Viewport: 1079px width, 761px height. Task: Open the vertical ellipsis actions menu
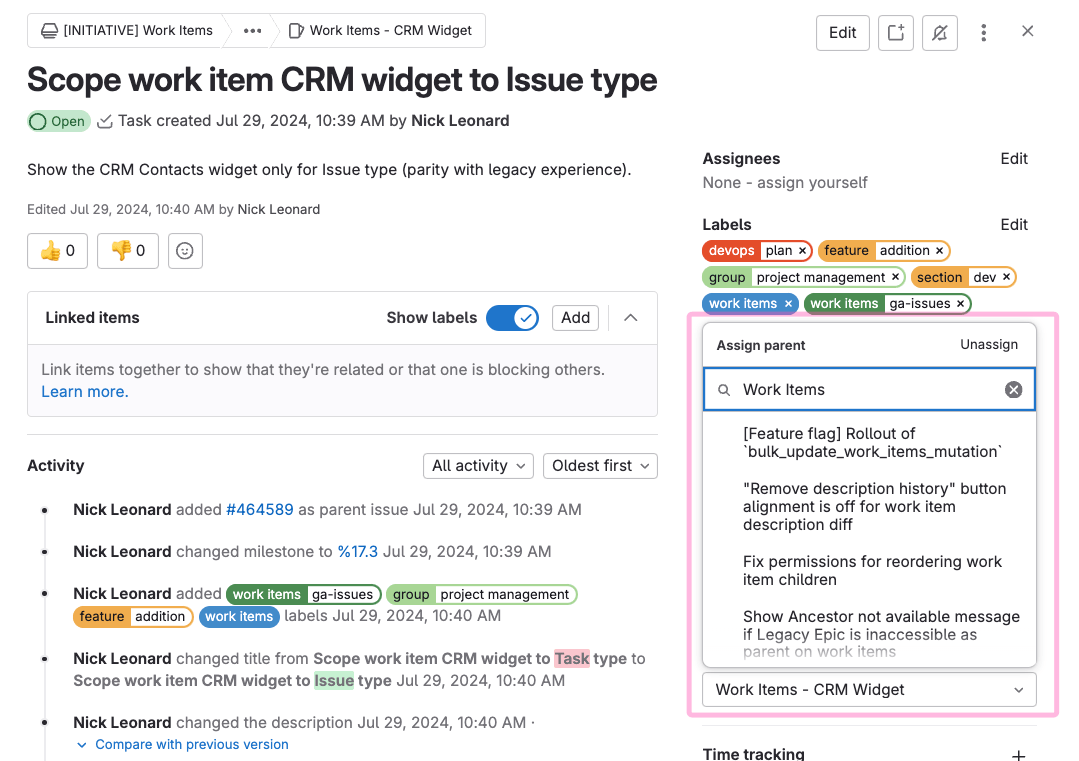point(984,31)
